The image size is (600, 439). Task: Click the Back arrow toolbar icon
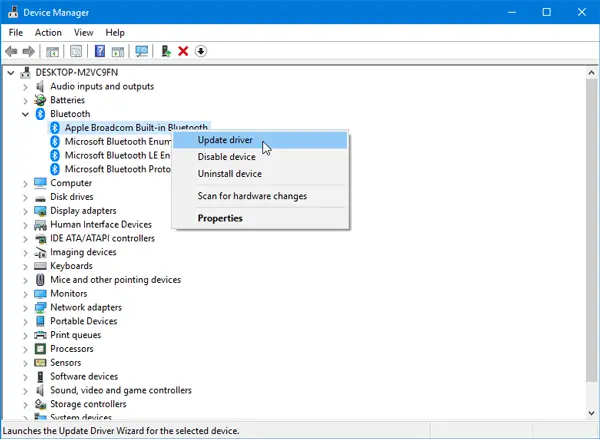[x=11, y=51]
